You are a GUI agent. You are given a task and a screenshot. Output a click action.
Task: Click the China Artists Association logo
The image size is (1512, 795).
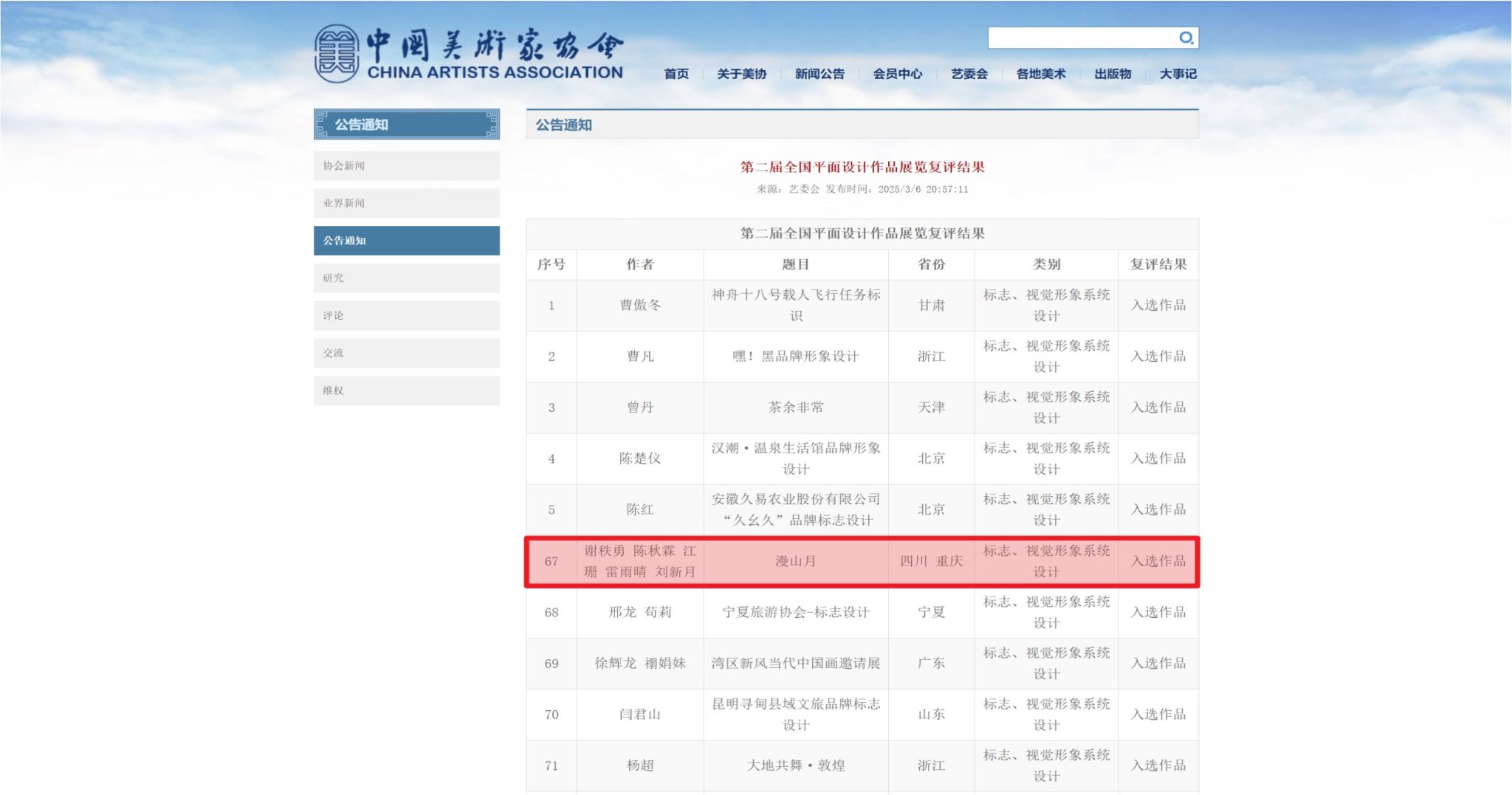pos(469,53)
